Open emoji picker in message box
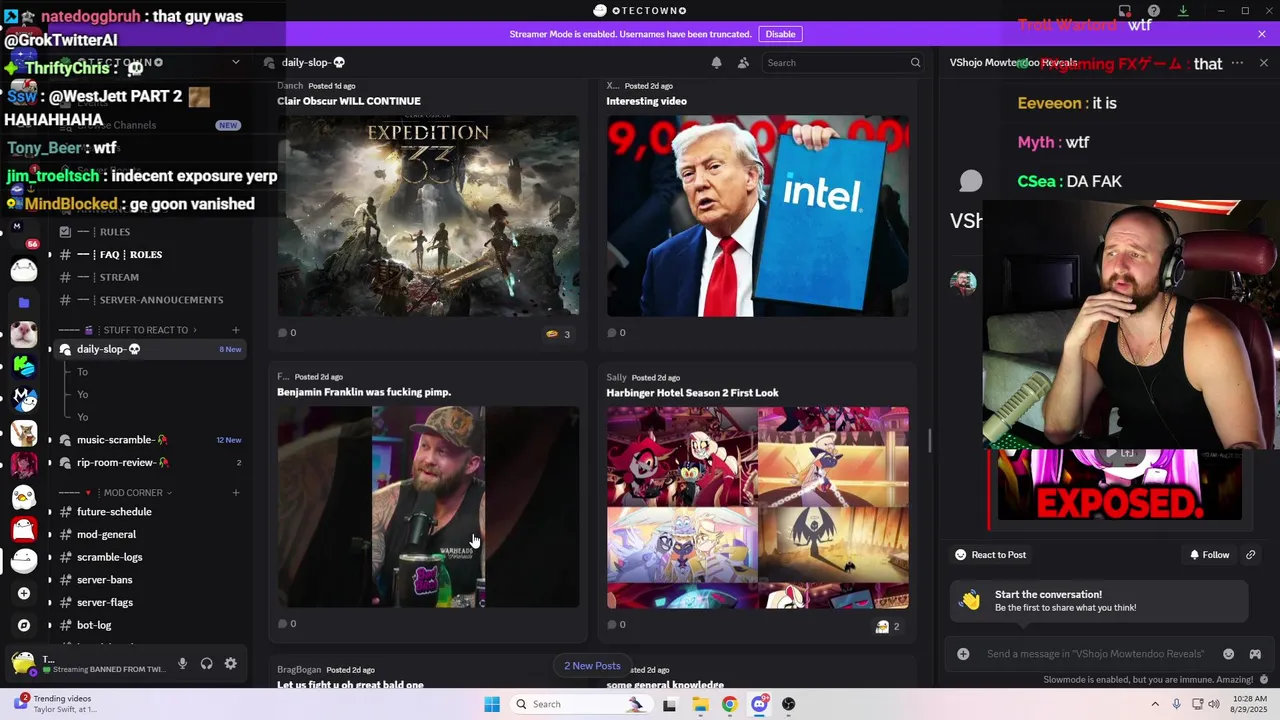 1229,654
